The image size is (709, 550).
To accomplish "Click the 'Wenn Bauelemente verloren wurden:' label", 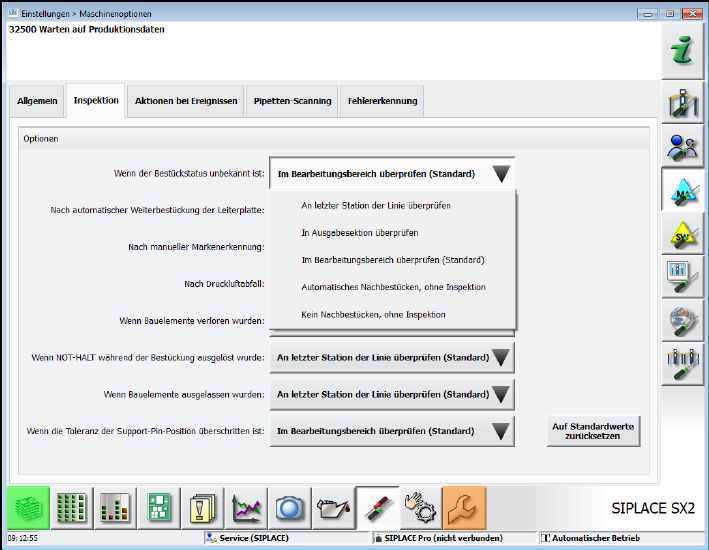I will click(x=192, y=321).
